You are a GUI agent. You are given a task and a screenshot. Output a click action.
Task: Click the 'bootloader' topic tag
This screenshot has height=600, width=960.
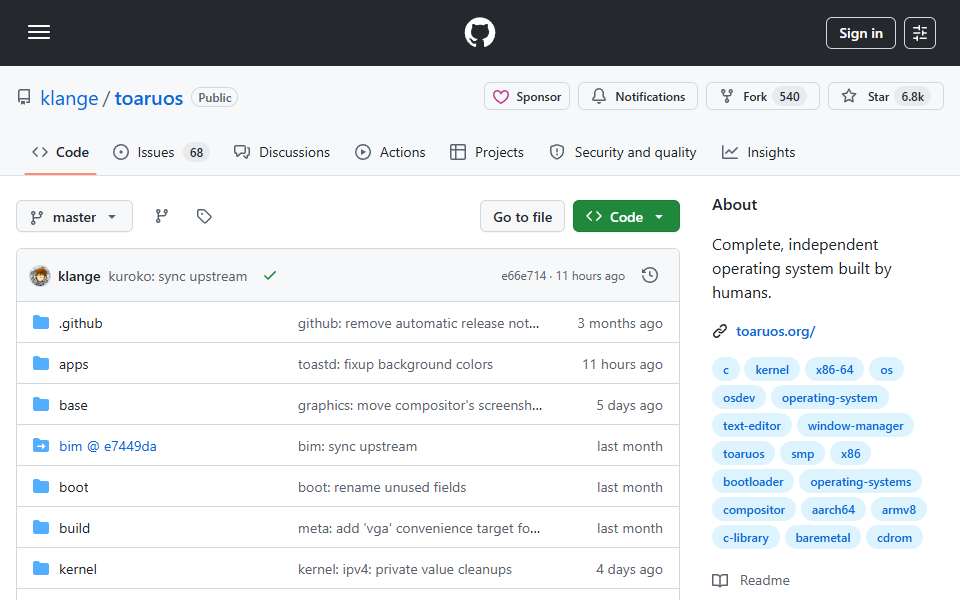(753, 482)
